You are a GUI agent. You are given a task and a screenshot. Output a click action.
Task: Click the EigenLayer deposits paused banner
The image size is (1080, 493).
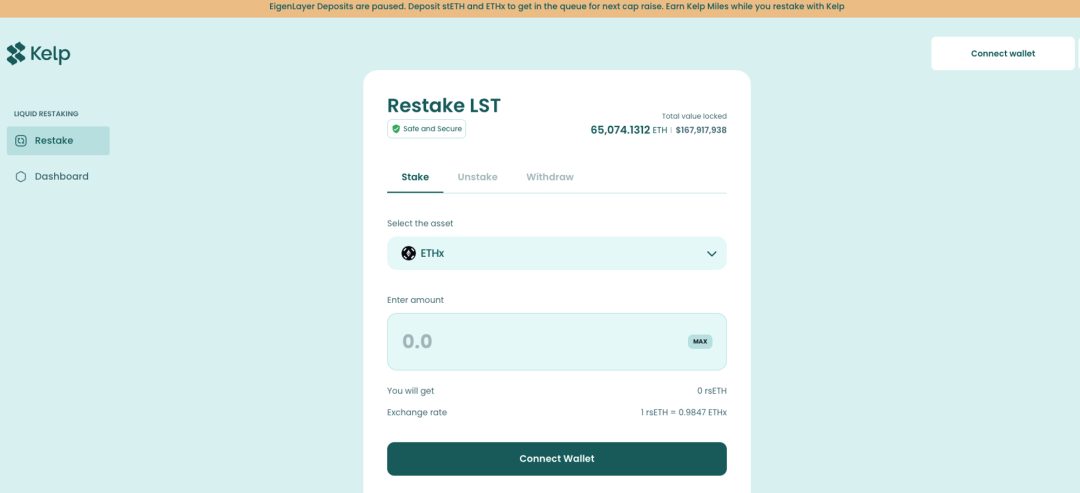pyautogui.click(x=556, y=7)
